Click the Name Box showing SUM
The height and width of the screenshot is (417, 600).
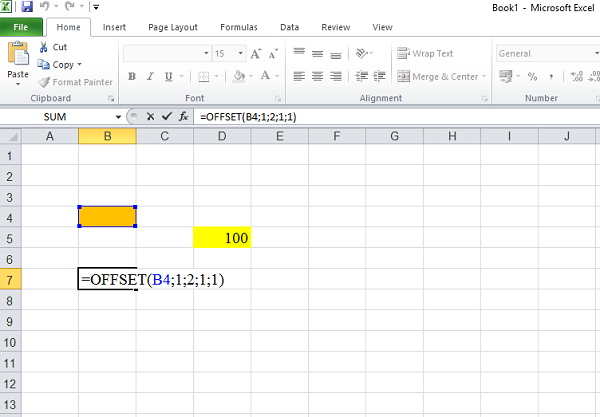coord(57,117)
